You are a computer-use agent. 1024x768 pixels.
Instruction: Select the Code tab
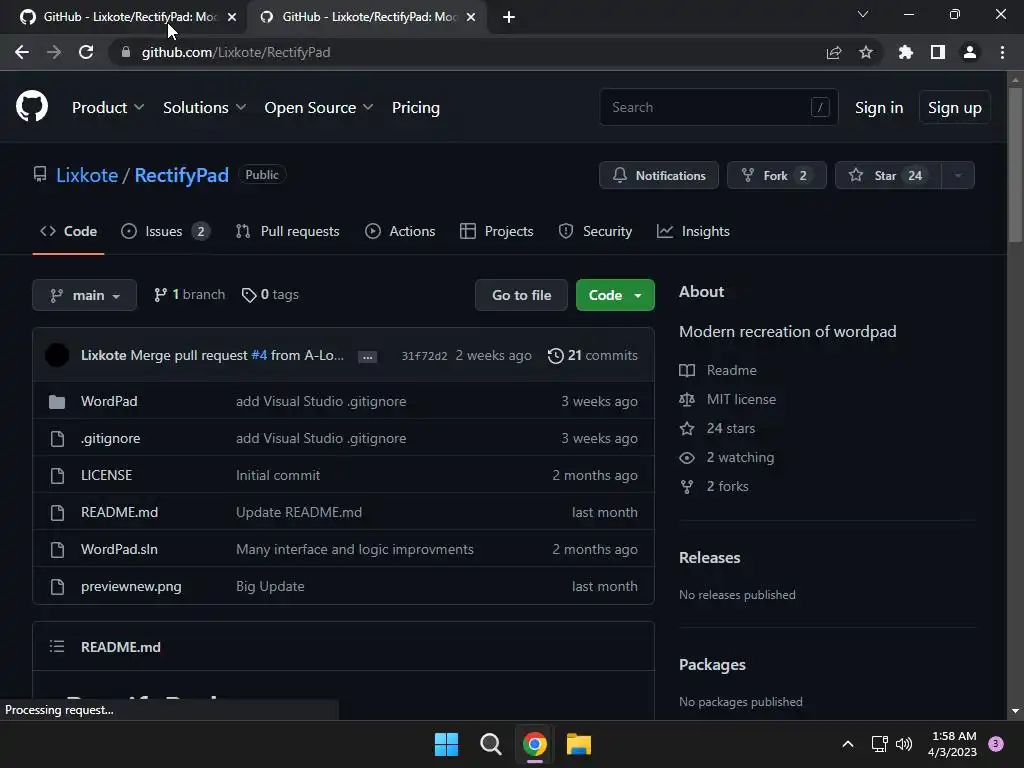tap(68, 231)
